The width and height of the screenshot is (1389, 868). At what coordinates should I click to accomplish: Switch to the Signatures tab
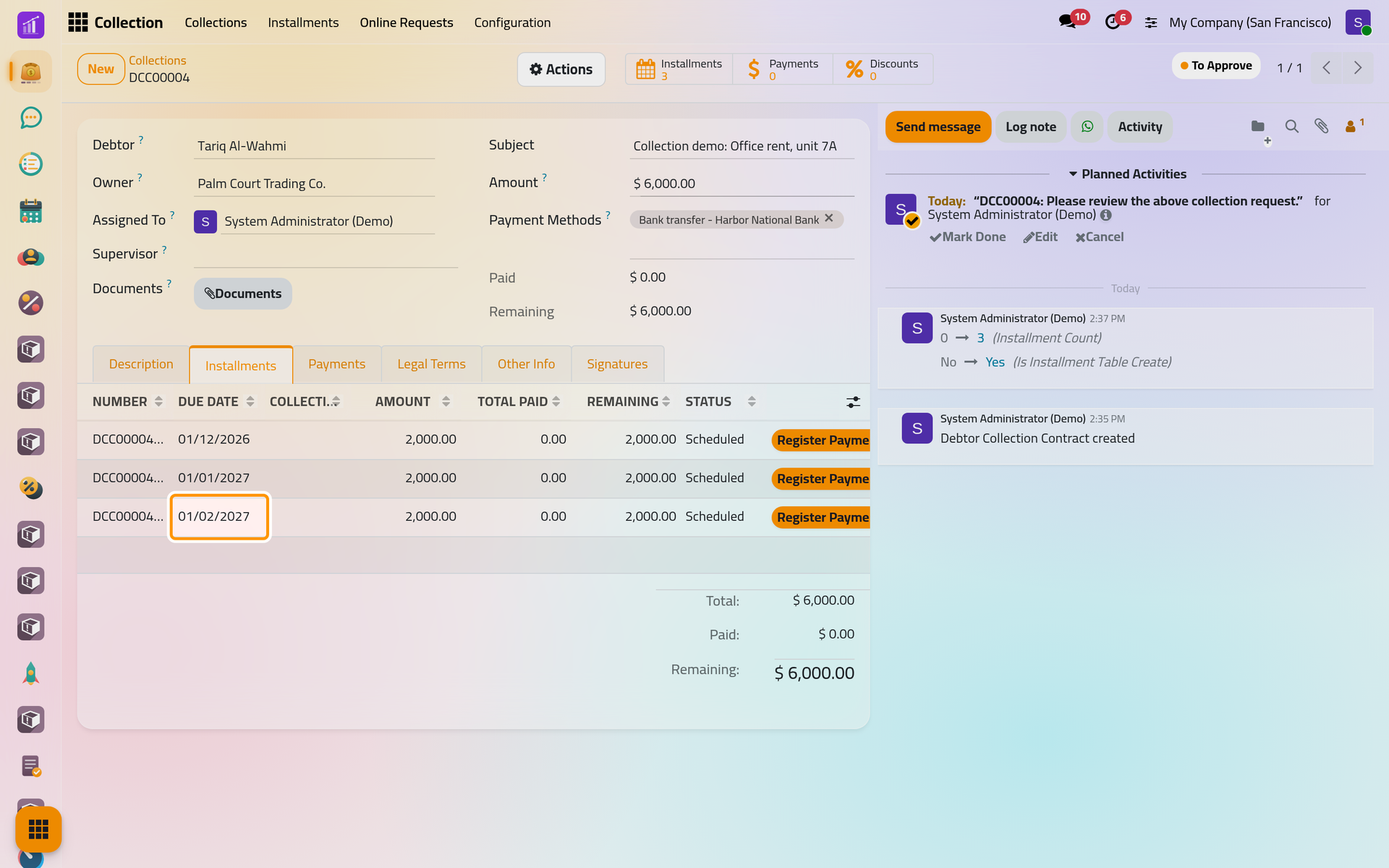[617, 364]
